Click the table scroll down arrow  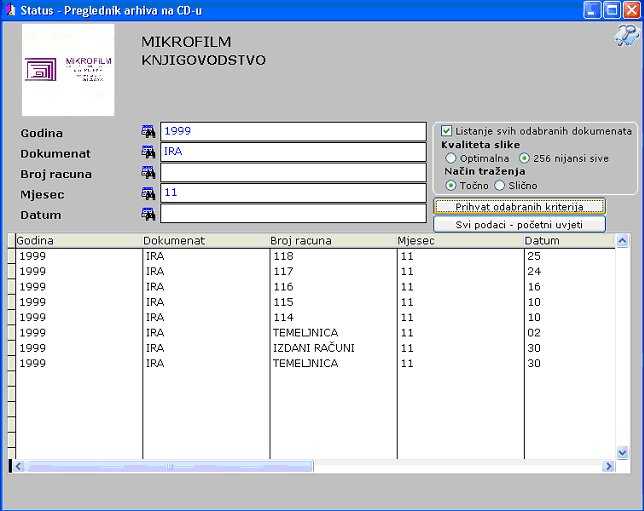coord(622,453)
